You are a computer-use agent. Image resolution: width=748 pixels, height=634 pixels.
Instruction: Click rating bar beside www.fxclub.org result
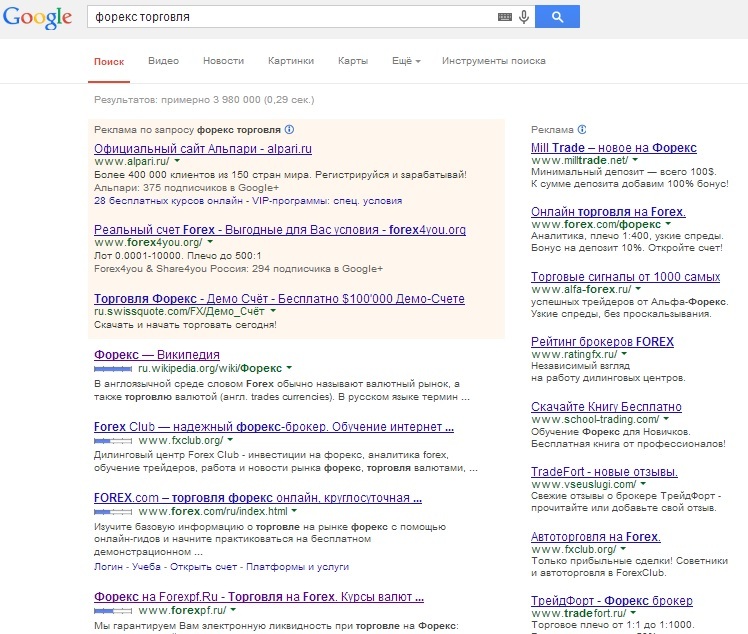click(113, 440)
